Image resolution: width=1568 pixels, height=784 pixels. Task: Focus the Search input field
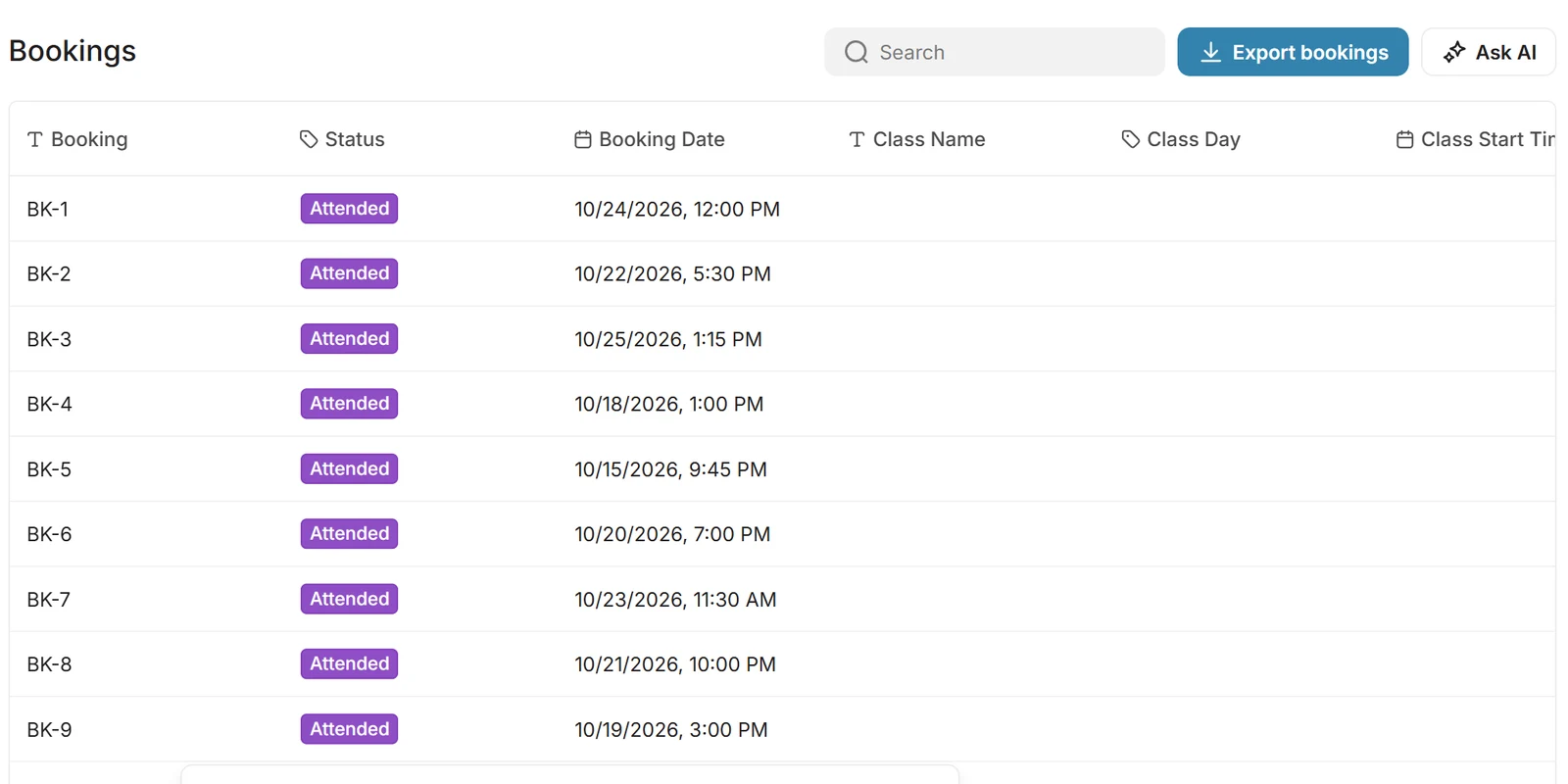(995, 52)
